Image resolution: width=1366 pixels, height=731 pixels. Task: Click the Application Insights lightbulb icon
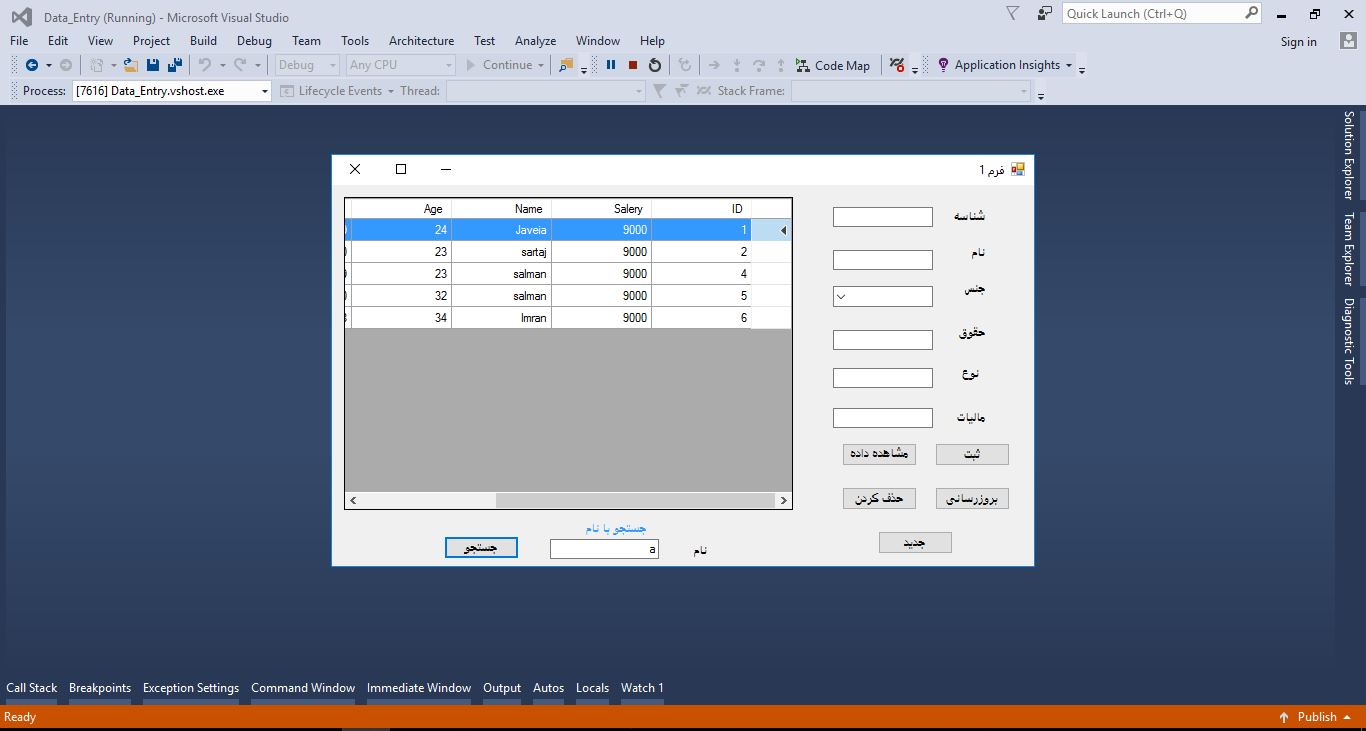942,65
